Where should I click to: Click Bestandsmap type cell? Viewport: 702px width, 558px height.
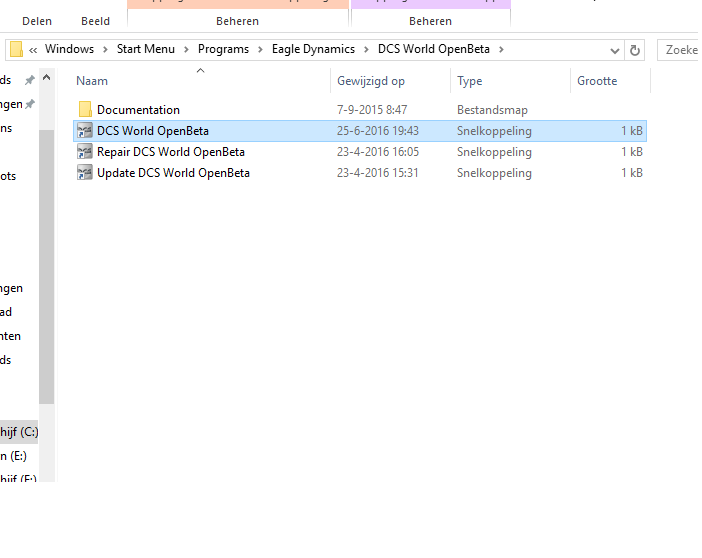pos(492,110)
